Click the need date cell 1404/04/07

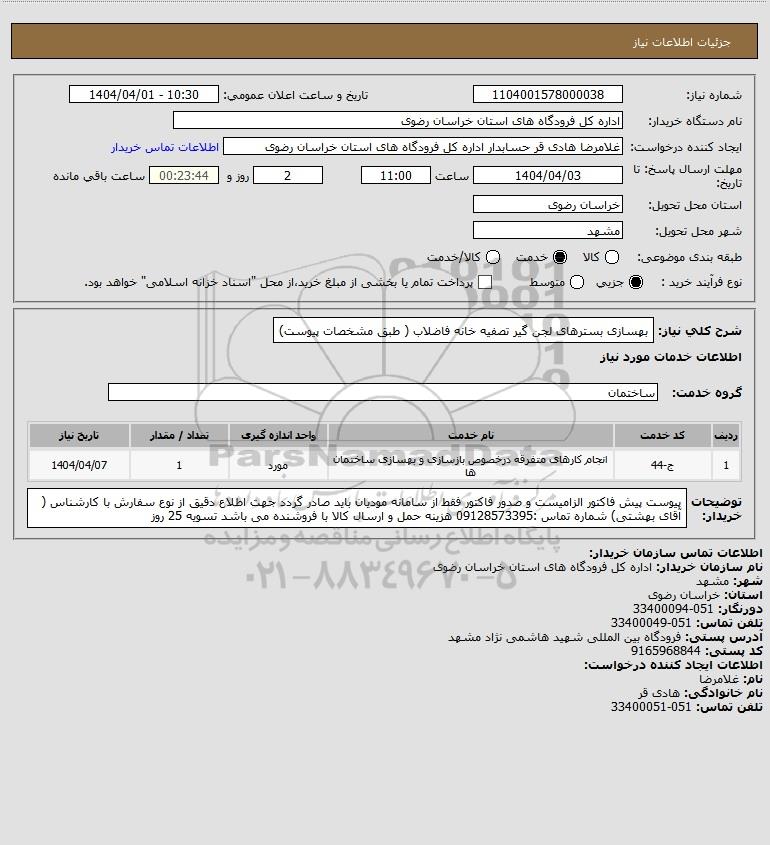pyautogui.click(x=79, y=465)
